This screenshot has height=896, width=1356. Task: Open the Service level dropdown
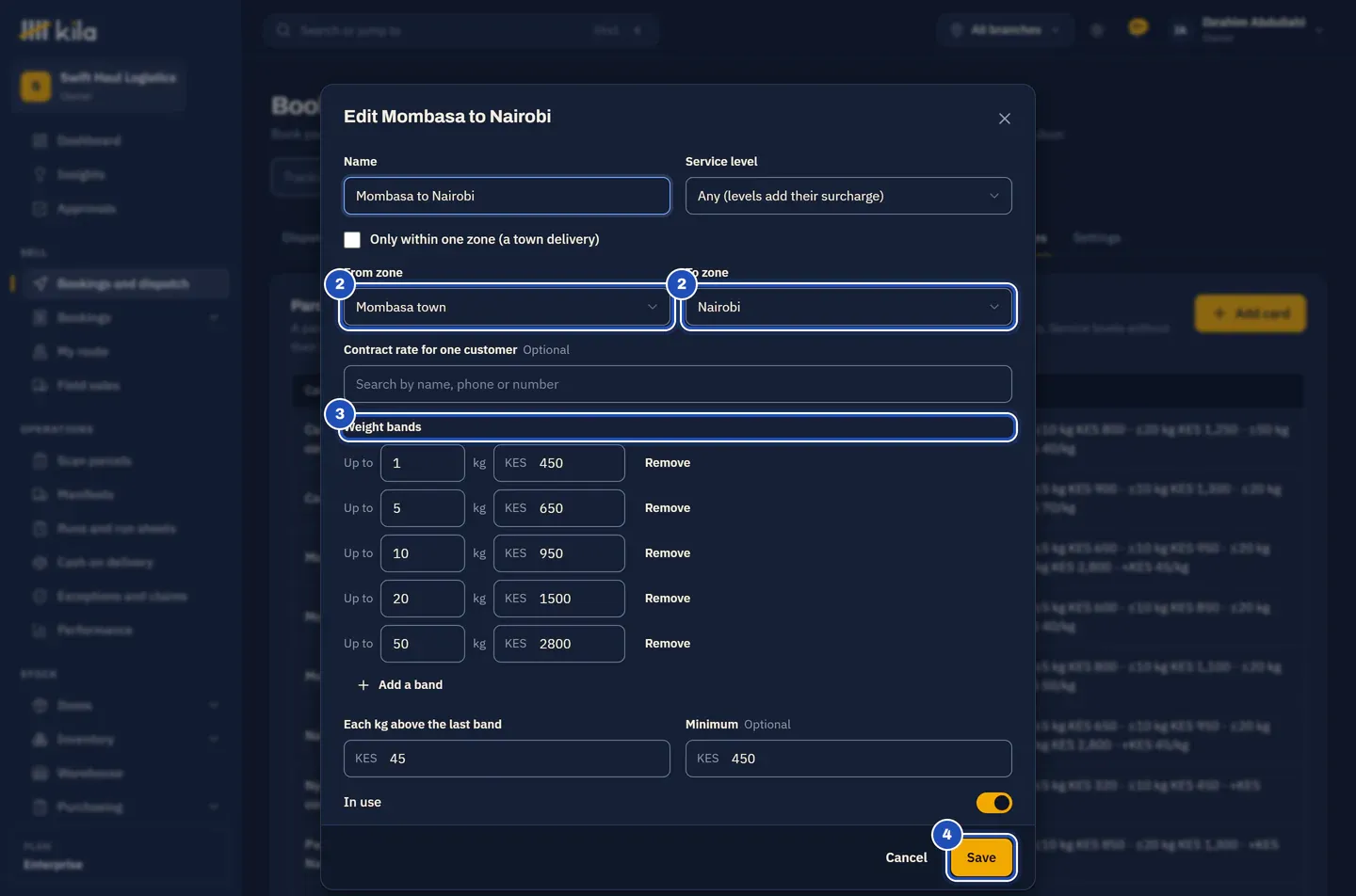click(848, 196)
